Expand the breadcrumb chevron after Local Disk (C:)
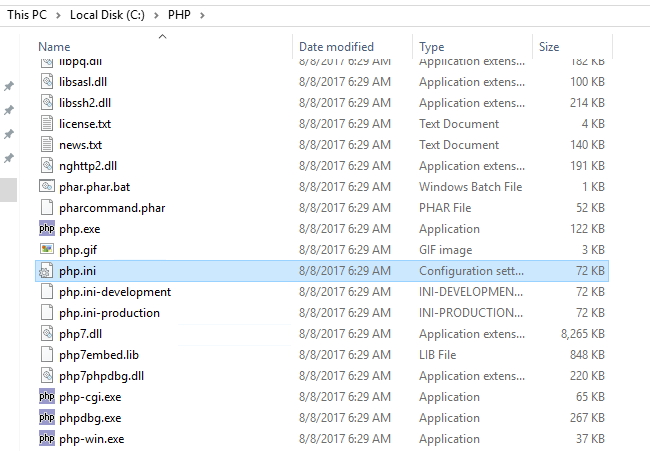 [156, 15]
